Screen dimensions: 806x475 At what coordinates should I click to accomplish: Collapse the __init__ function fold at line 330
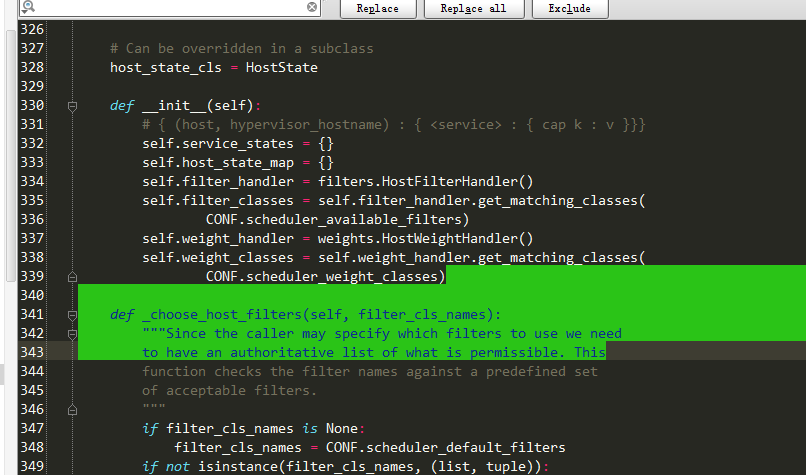click(72, 106)
